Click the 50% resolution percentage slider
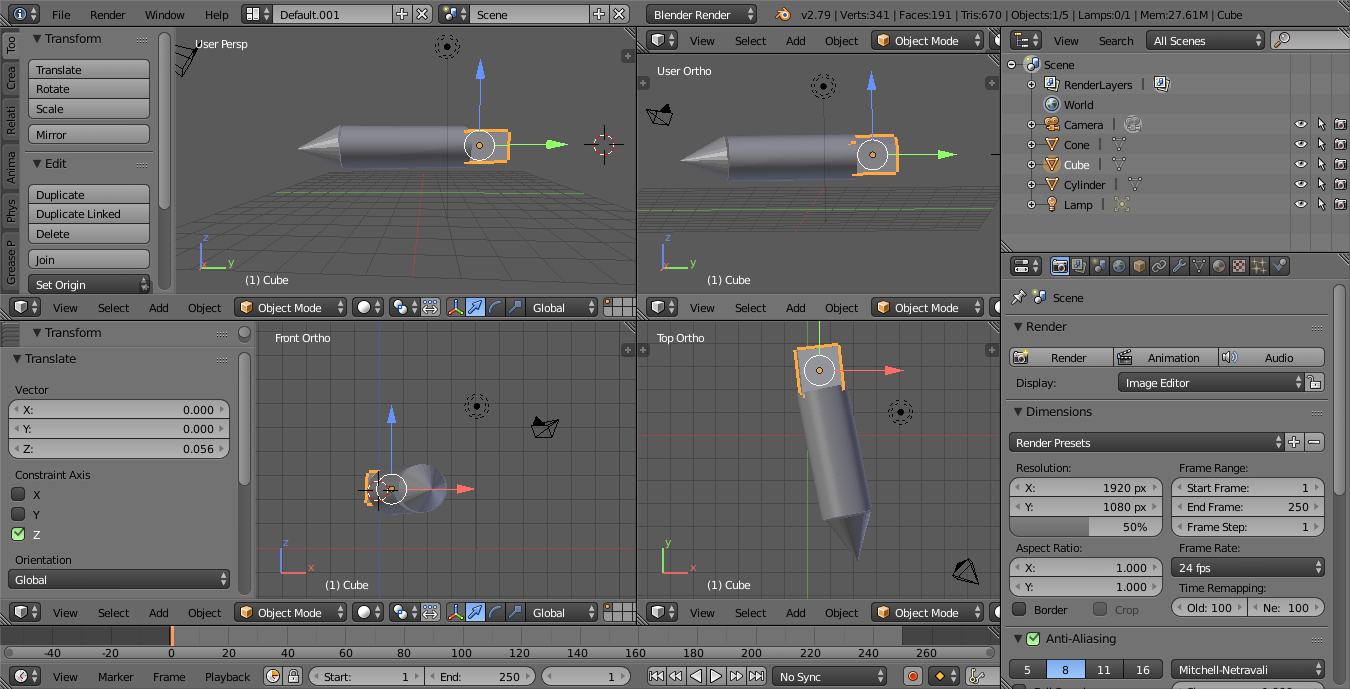This screenshot has height=689, width=1350. pos(1085,527)
